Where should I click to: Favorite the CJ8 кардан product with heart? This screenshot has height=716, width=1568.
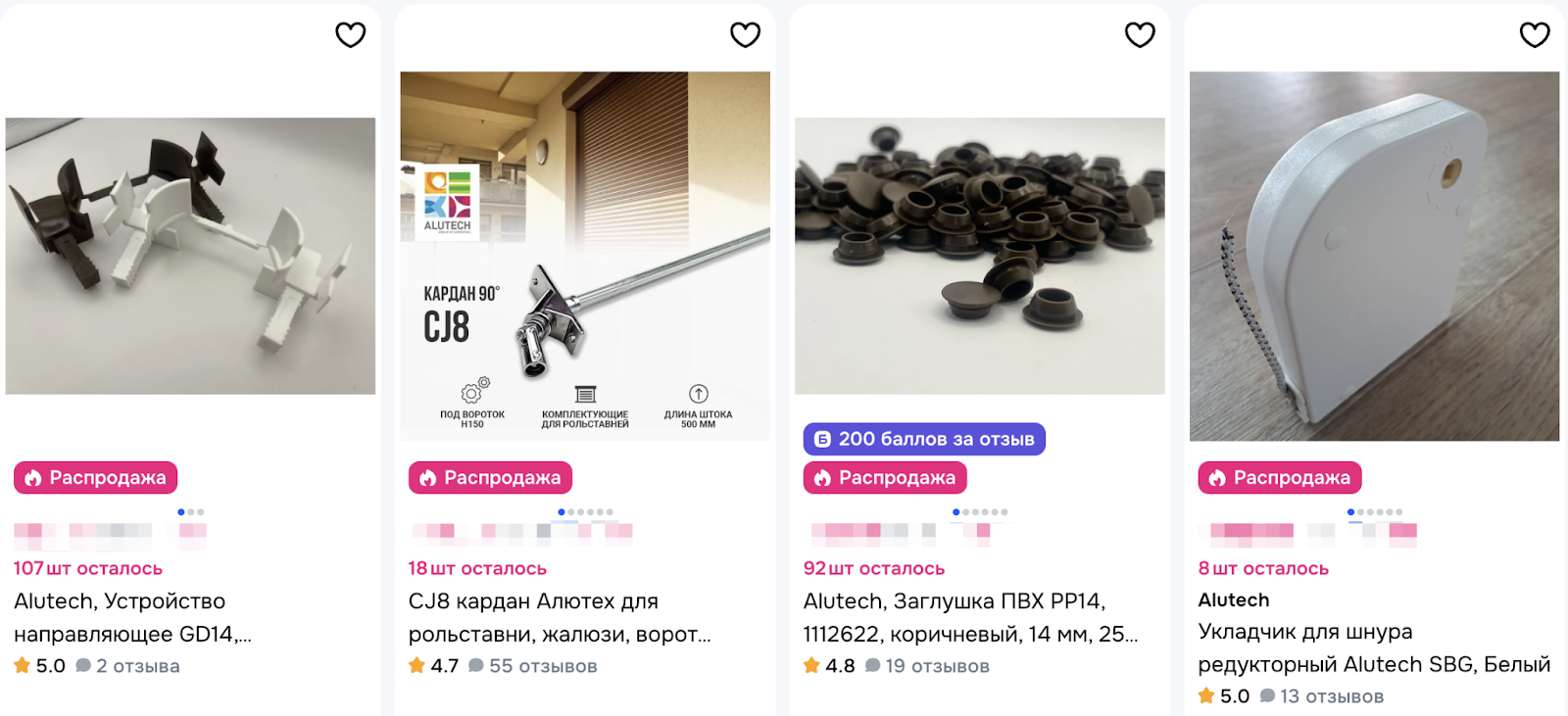745,35
